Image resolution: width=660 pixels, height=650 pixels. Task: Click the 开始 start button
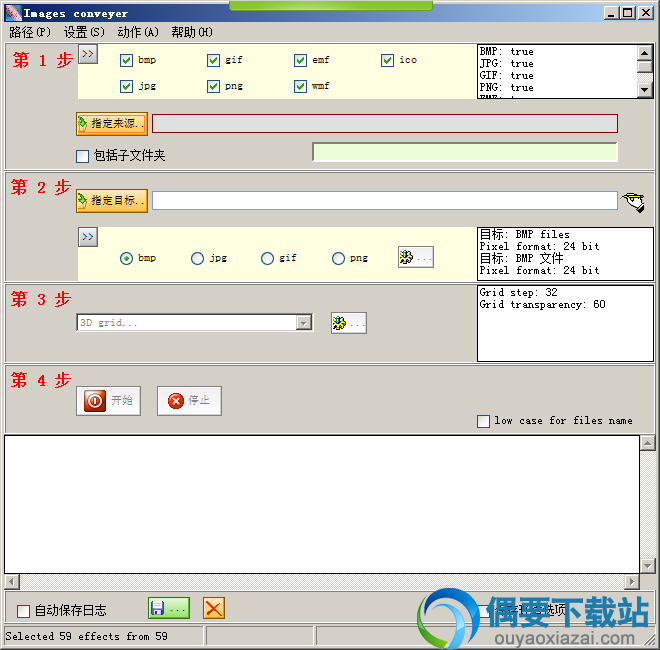(109, 401)
